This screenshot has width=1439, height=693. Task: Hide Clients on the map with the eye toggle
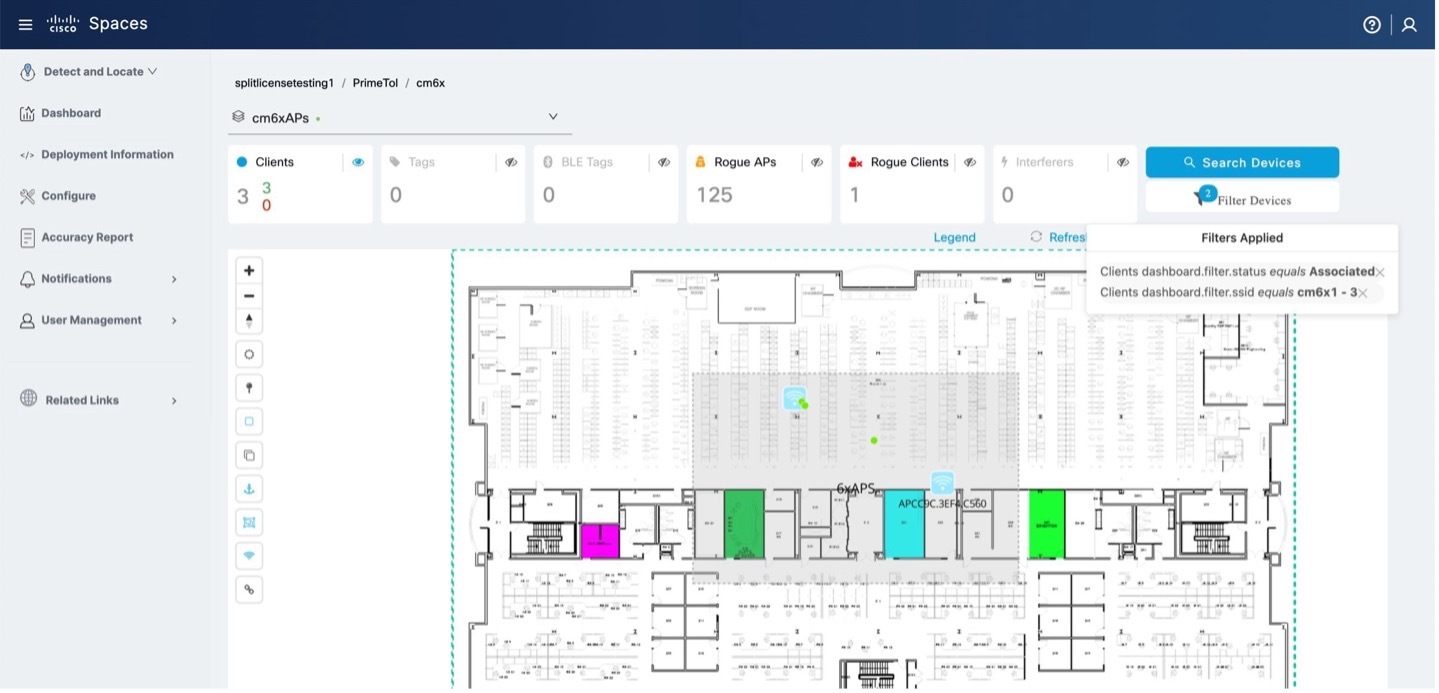(358, 161)
